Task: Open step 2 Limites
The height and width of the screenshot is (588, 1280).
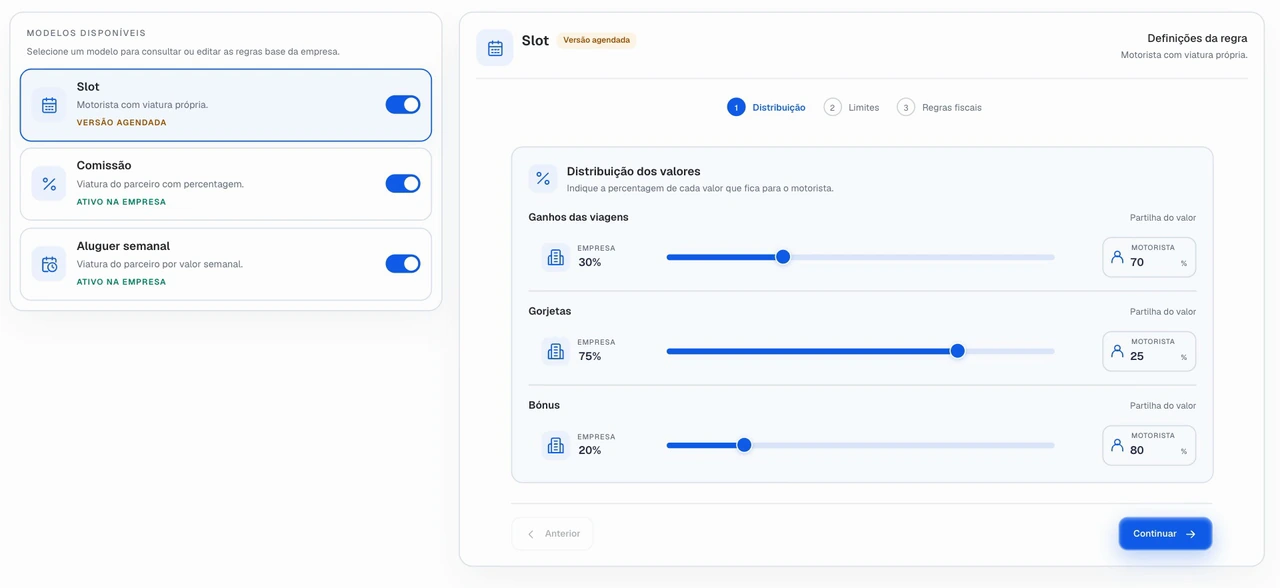Action: click(852, 107)
